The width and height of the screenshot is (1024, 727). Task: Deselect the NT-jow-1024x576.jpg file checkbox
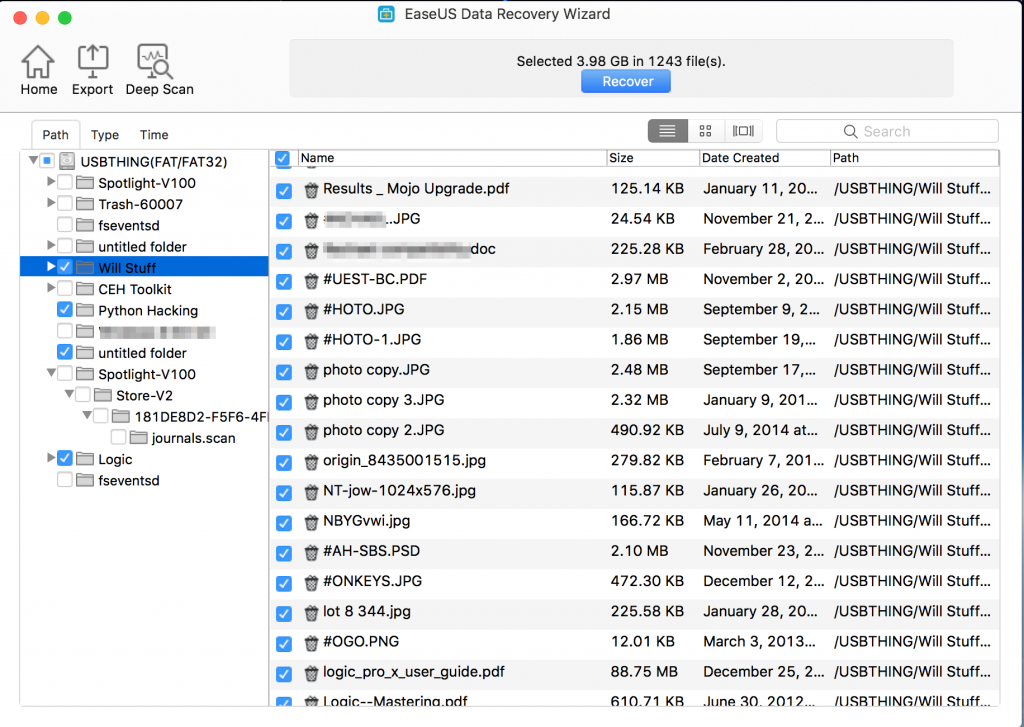[283, 493]
